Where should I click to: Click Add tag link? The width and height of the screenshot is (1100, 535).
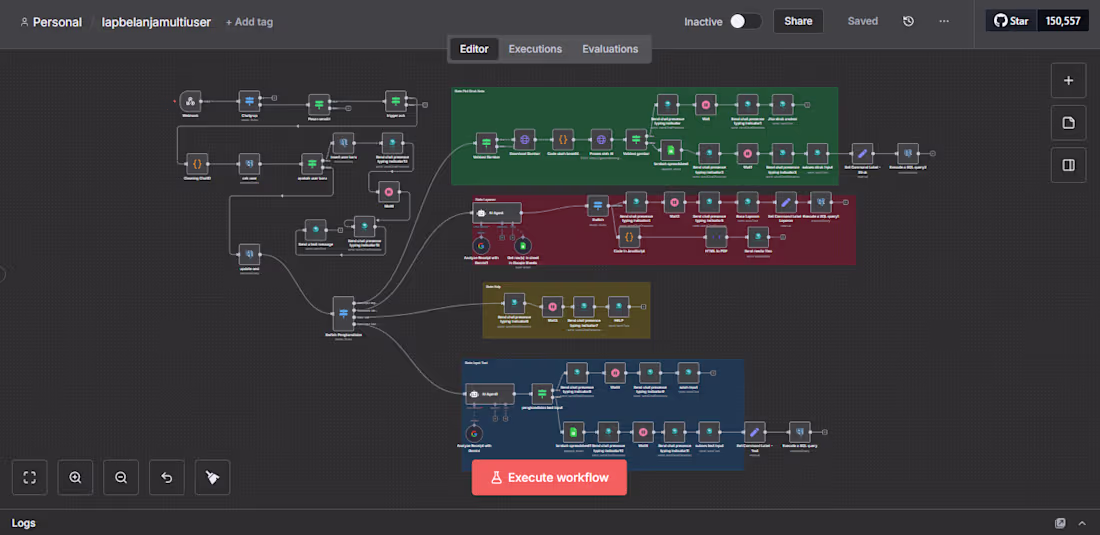click(x=249, y=22)
